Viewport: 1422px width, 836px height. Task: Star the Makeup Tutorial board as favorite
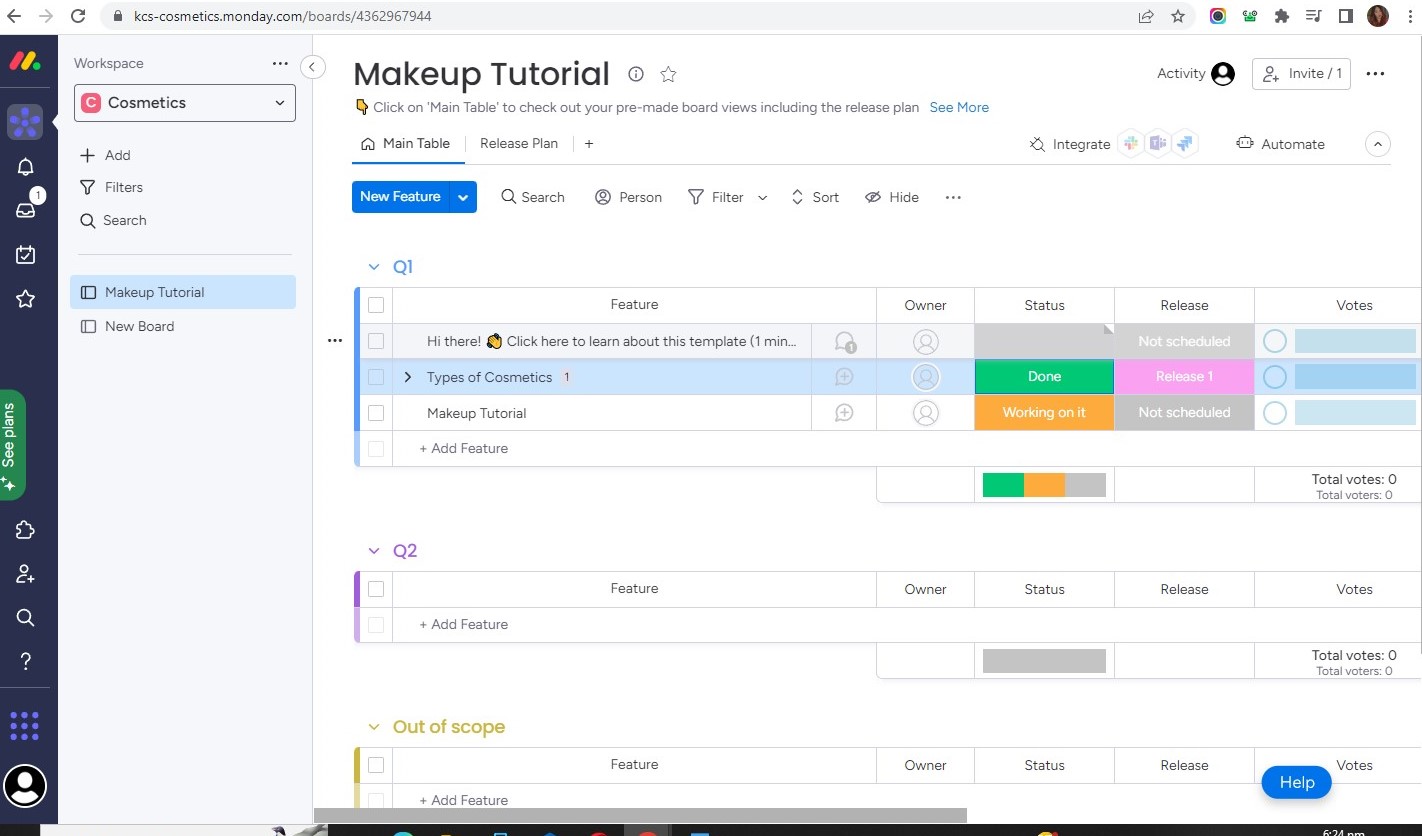668,74
